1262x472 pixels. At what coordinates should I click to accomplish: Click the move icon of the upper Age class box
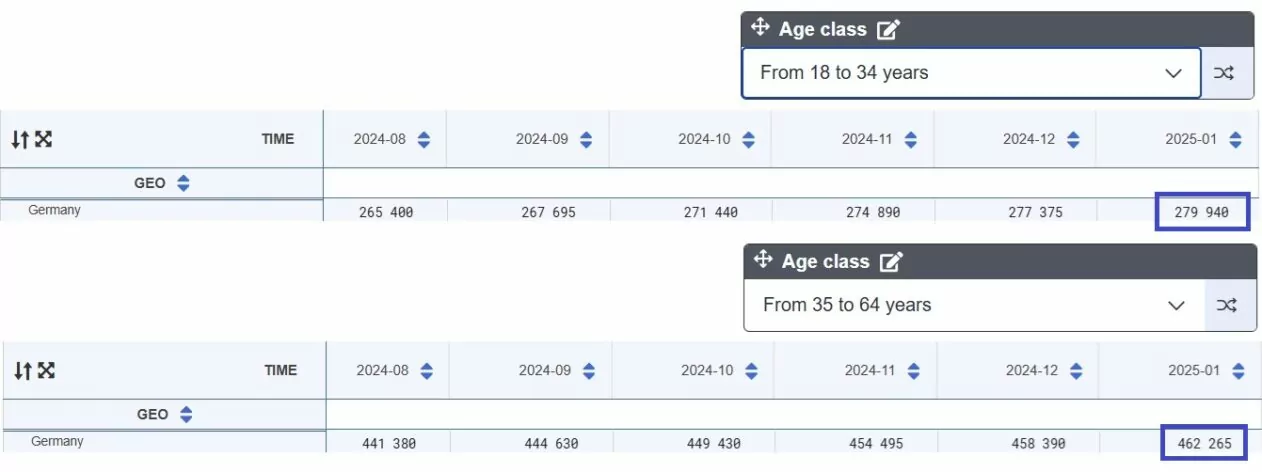click(x=760, y=28)
